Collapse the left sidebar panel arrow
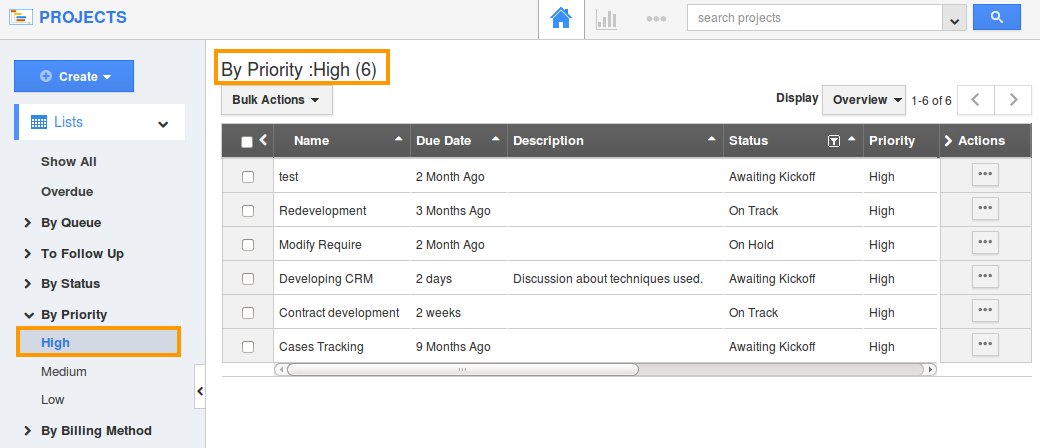 tap(200, 392)
